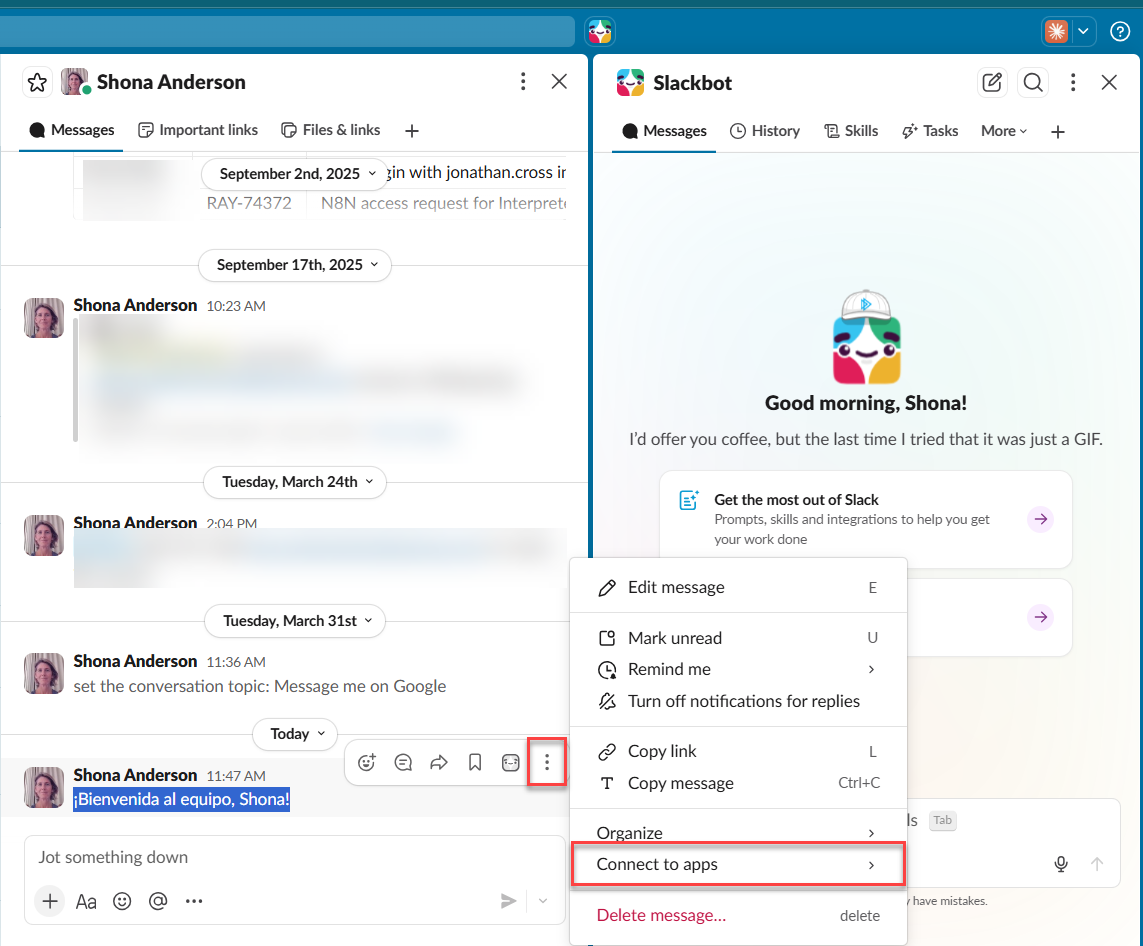Switch to Important links tab
Screen dimensions: 1143x946
[x=198, y=130]
